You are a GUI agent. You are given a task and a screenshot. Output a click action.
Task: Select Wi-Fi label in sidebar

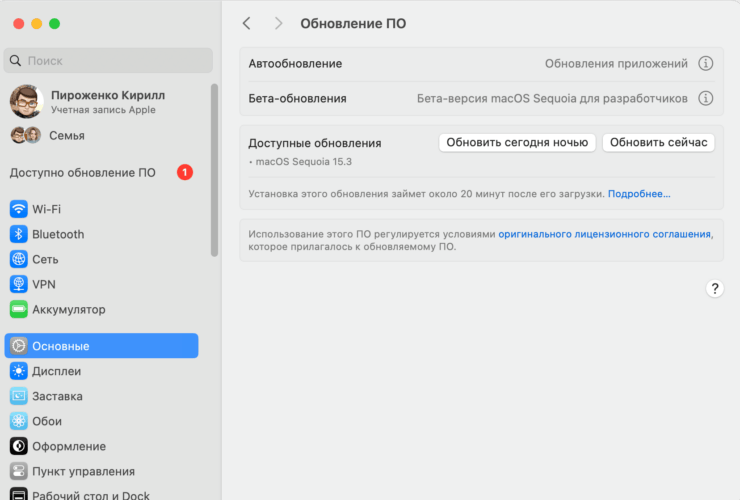(46, 209)
